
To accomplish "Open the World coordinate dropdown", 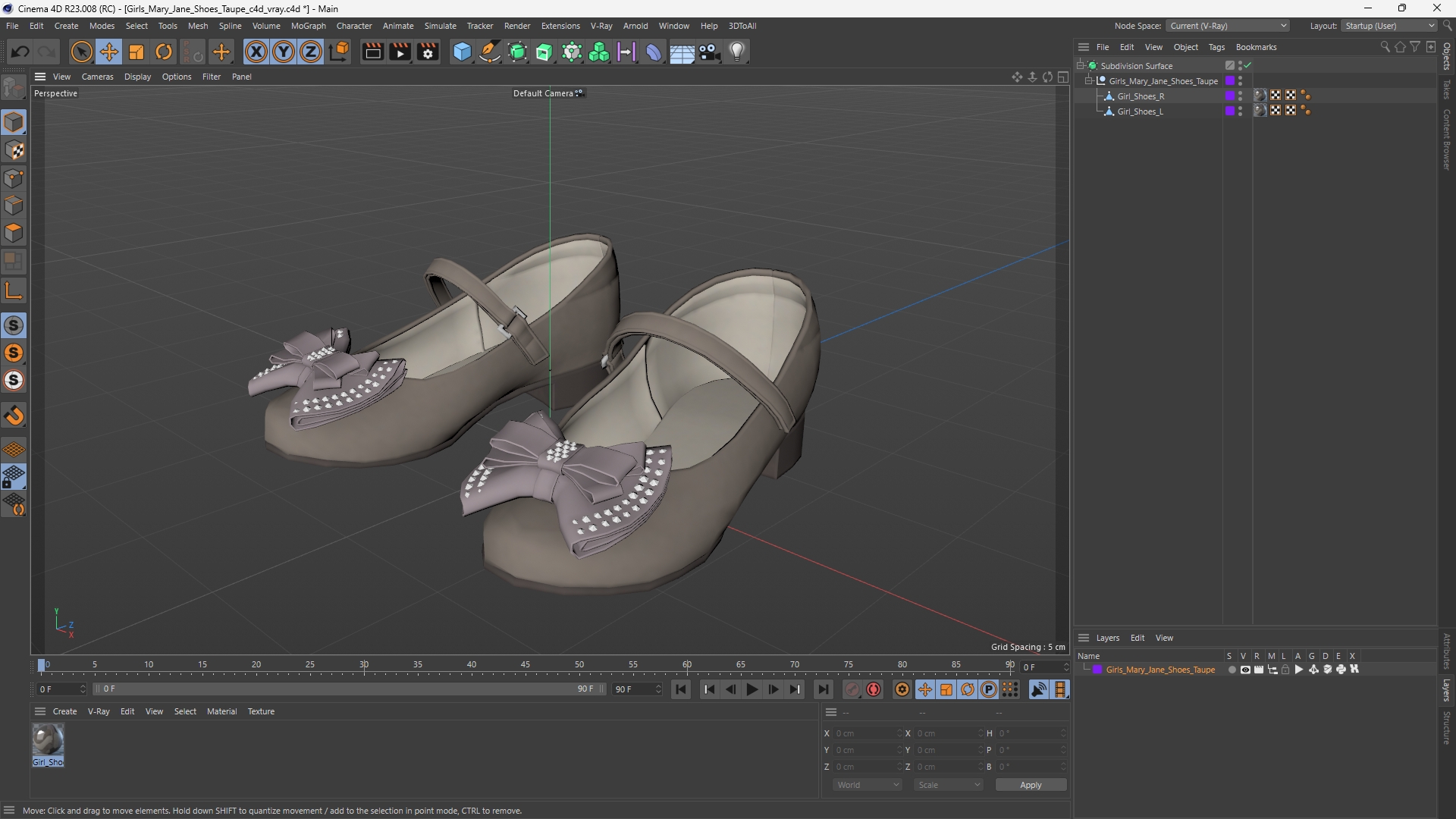I will [x=868, y=785].
